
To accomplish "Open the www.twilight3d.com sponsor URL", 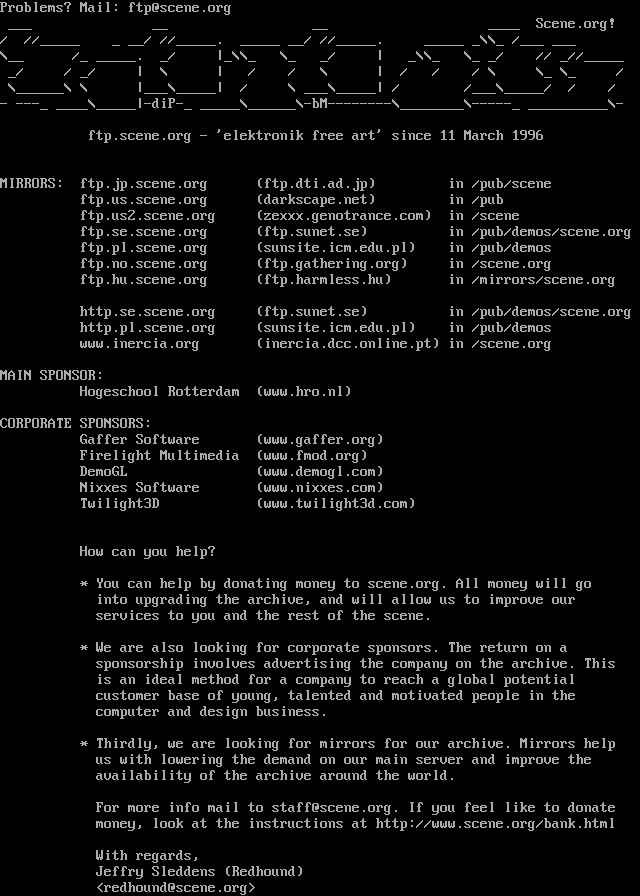I will (x=336, y=504).
